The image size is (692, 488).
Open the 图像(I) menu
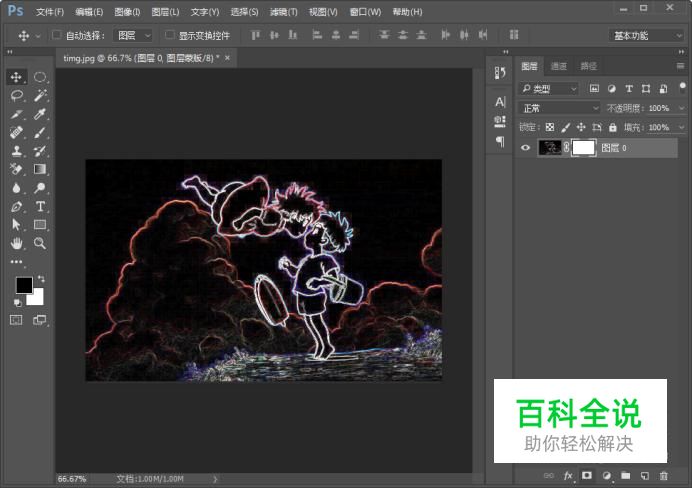click(x=127, y=12)
